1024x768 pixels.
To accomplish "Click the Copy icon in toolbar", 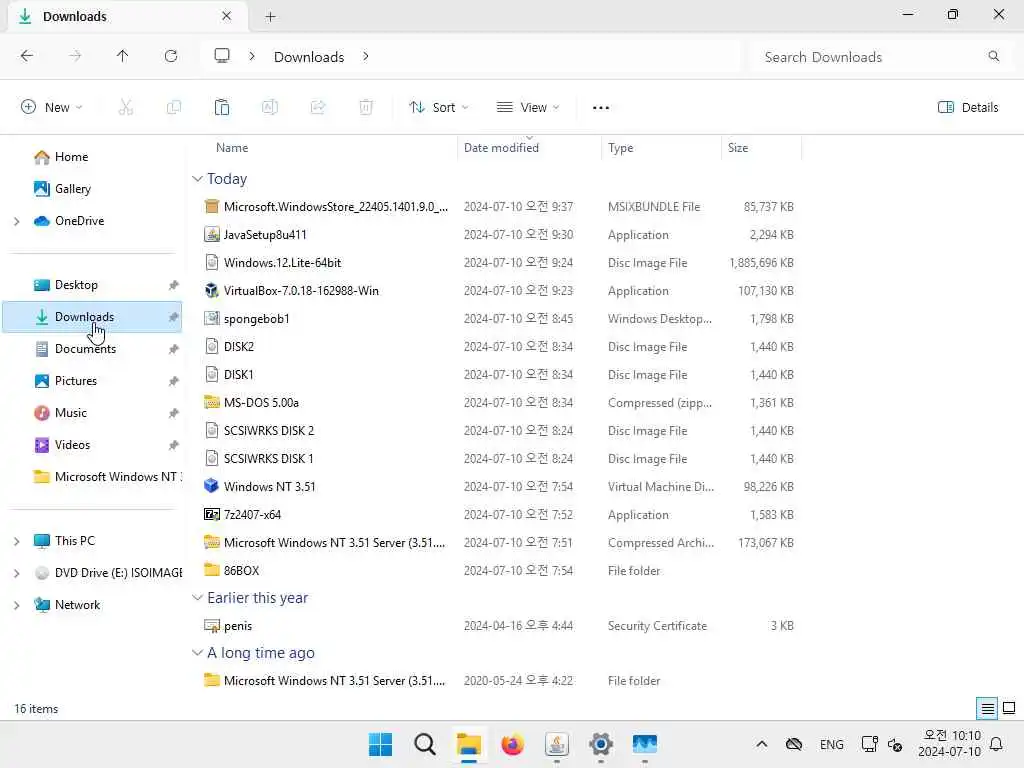I will coord(174,107).
